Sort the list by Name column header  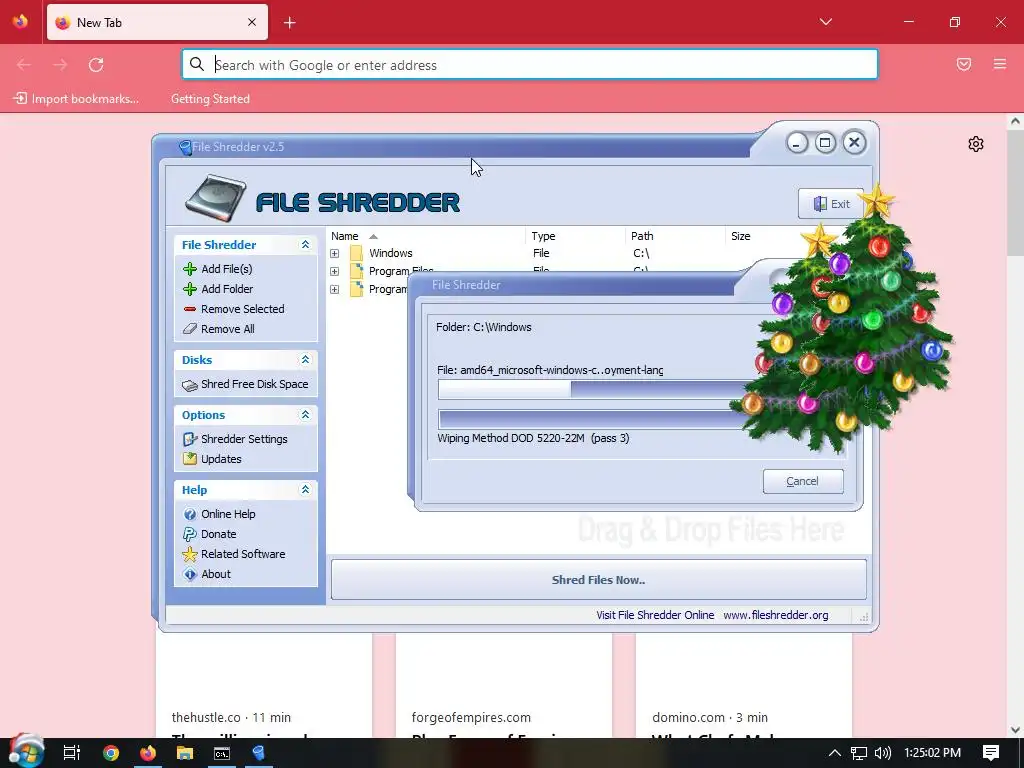[426, 236]
